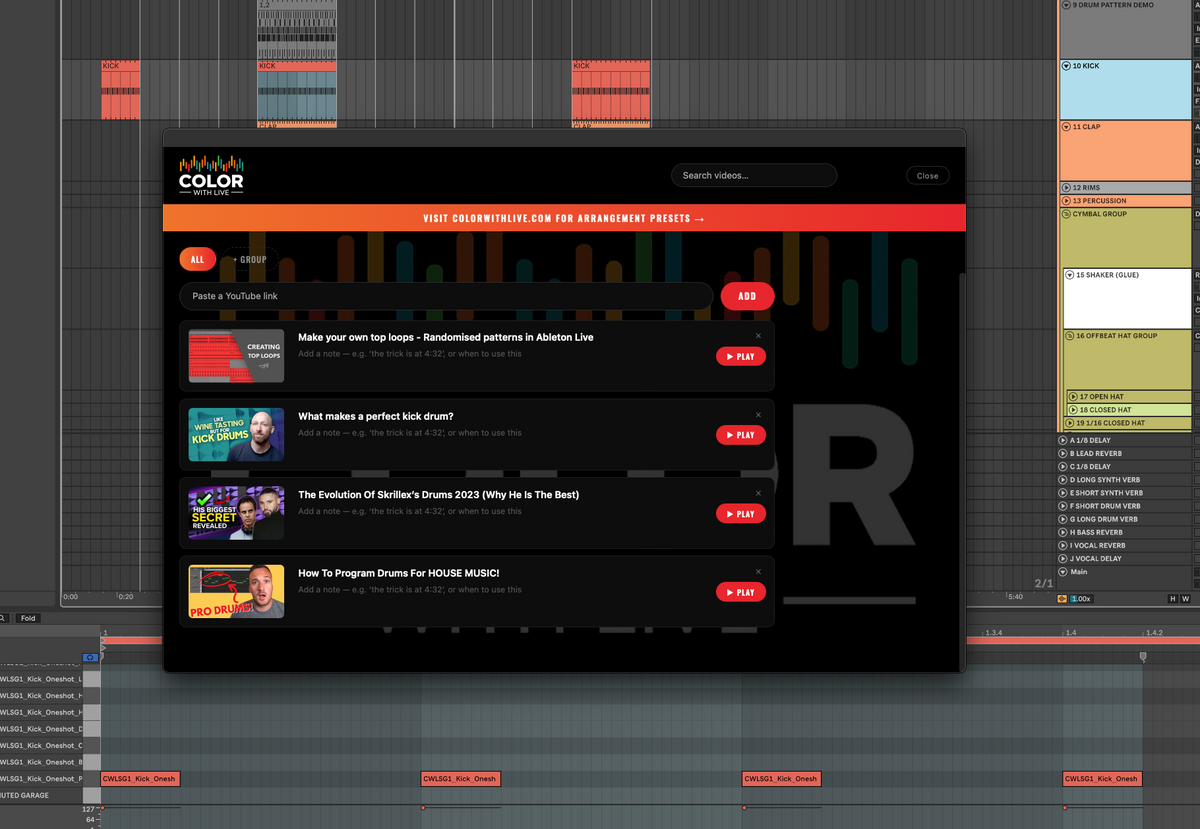Toggle the W width optimize button
The width and height of the screenshot is (1200, 829).
click(x=1185, y=598)
